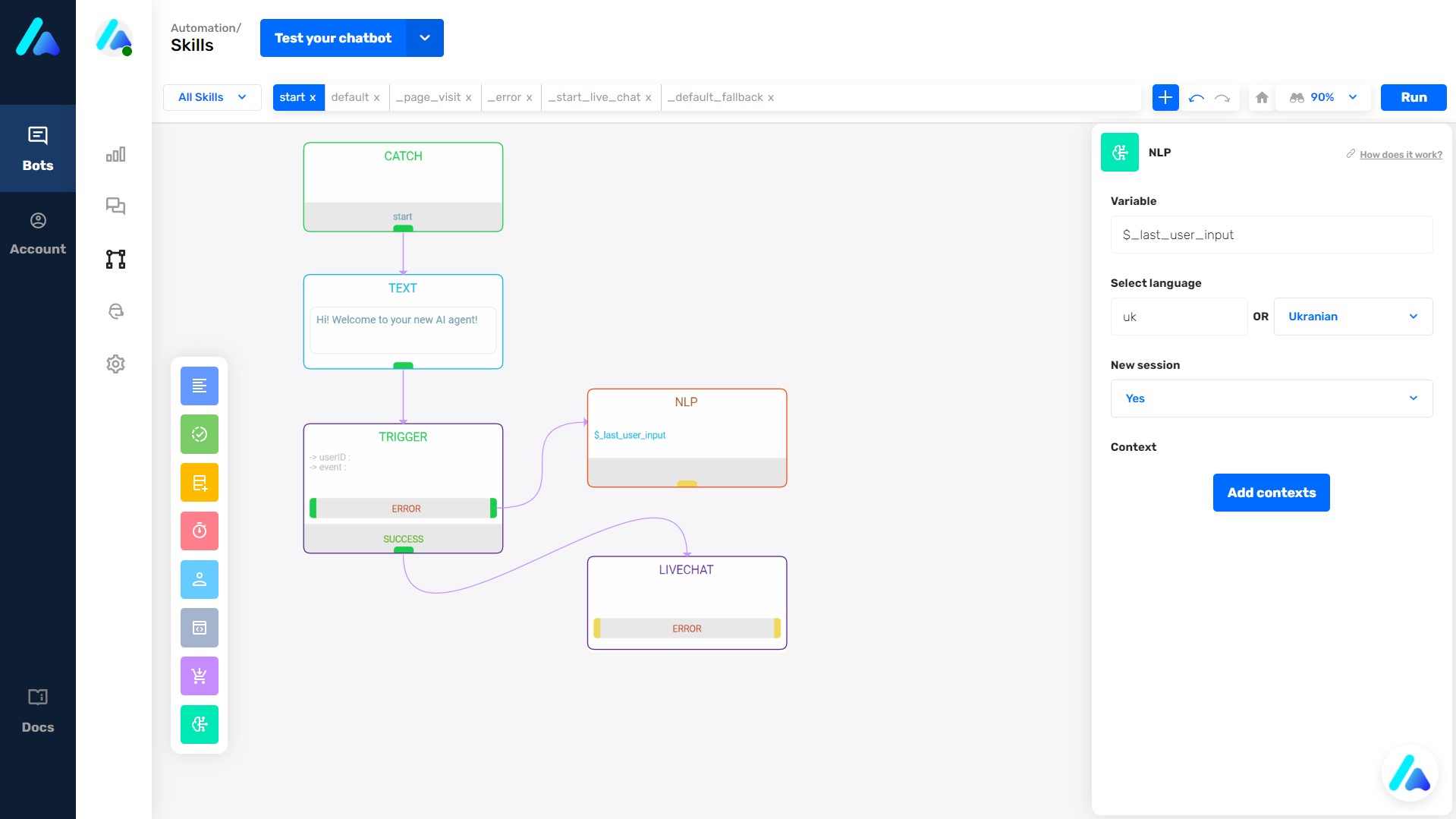1456x819 pixels.
Task: Open the Ukranian language dropdown
Action: click(1352, 317)
